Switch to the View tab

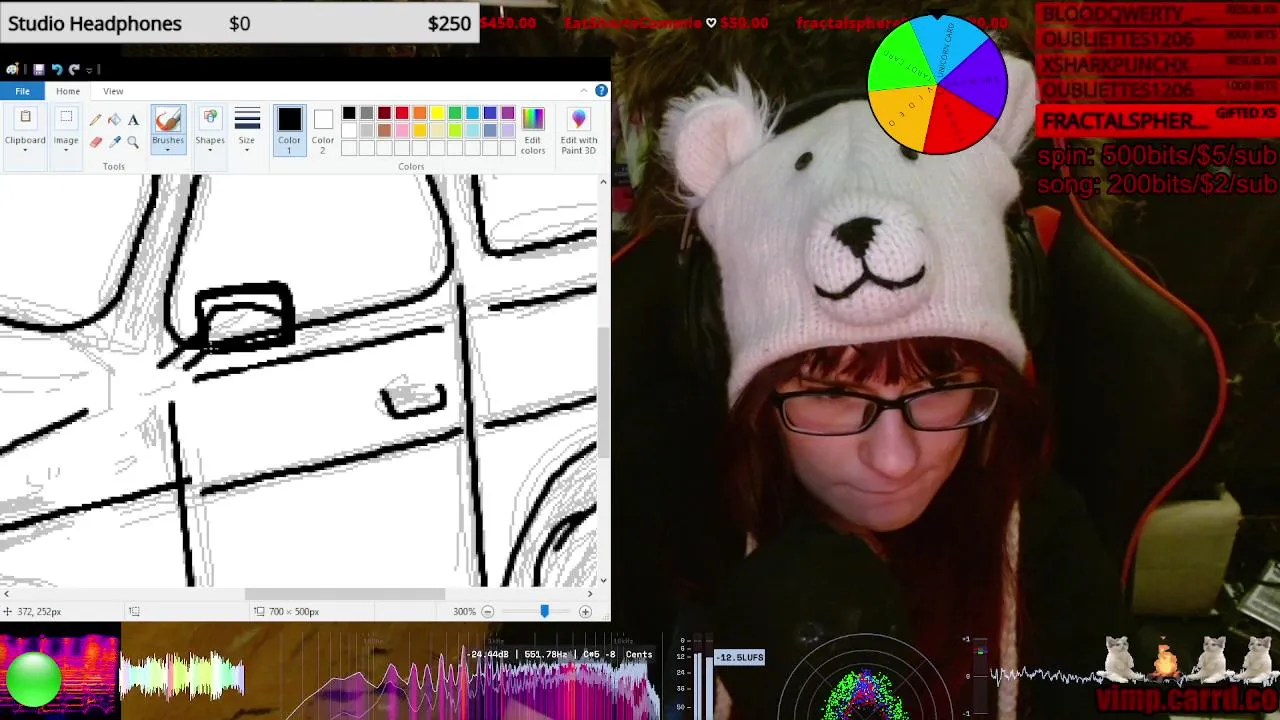113,91
